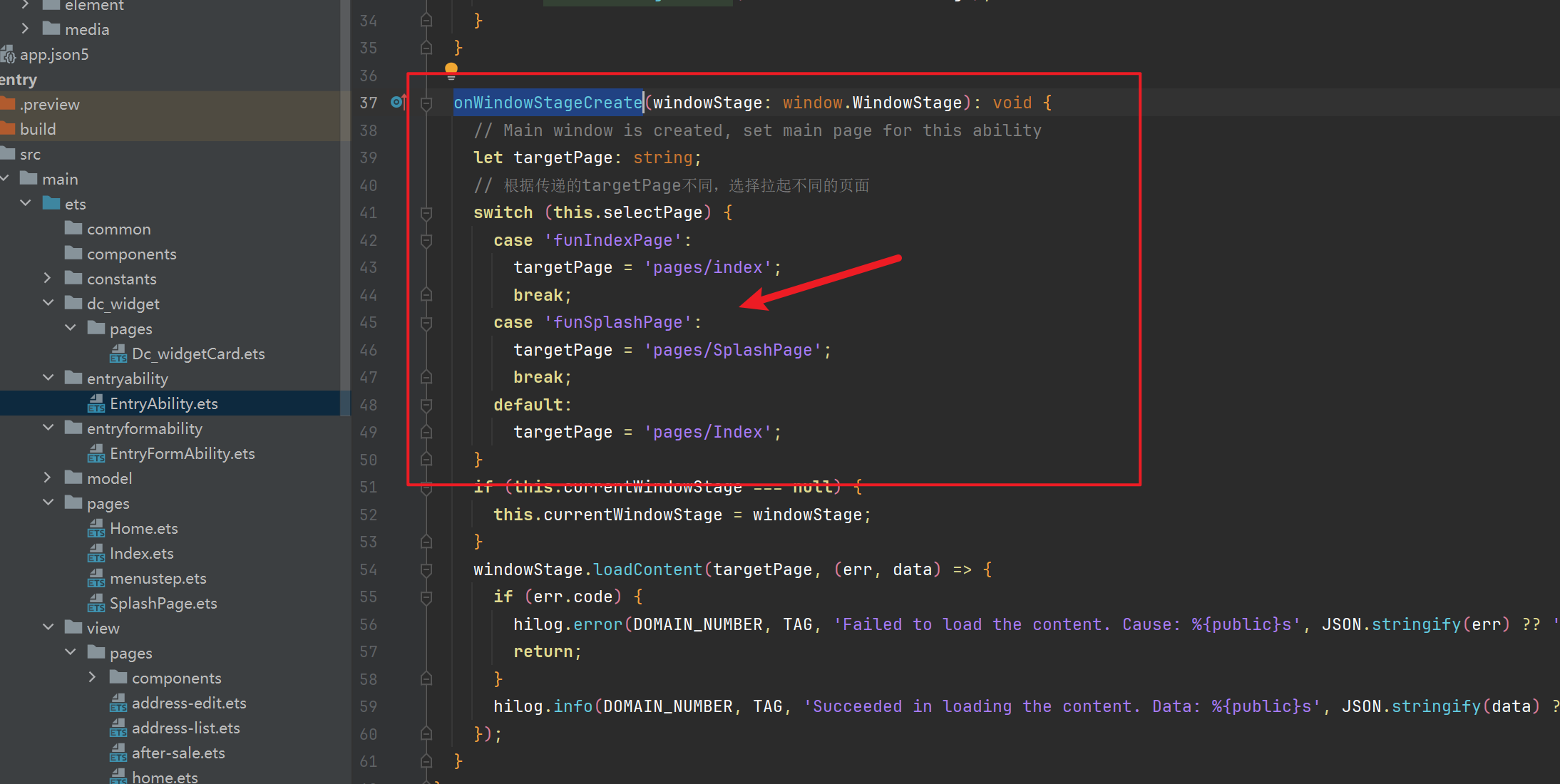The image size is (1560, 784).
Task: Select EntryFormAbility.ets file
Action: 182,454
